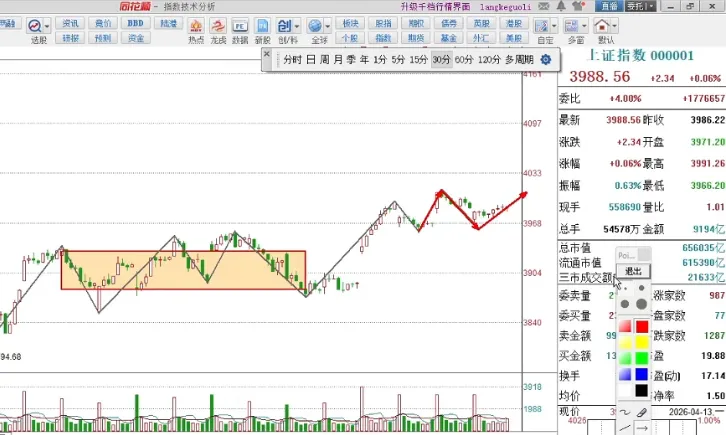
Task: Pick the solid blue color swatch
Action: (x=642, y=374)
